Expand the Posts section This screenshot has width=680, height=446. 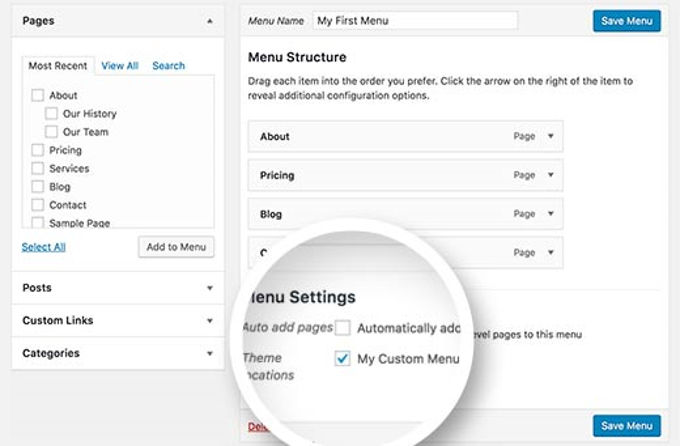coord(210,288)
